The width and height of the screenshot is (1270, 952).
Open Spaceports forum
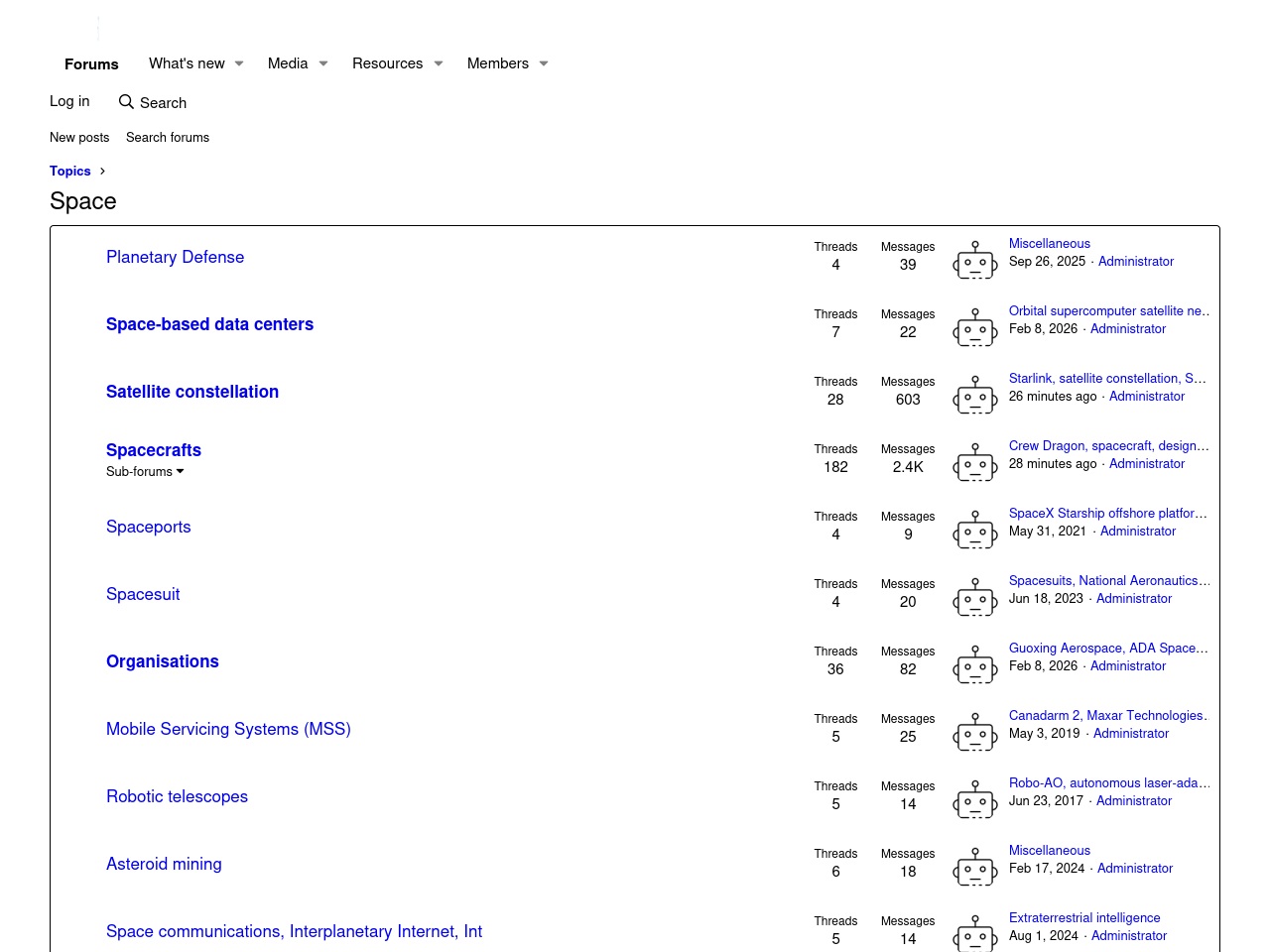pyautogui.click(x=148, y=527)
